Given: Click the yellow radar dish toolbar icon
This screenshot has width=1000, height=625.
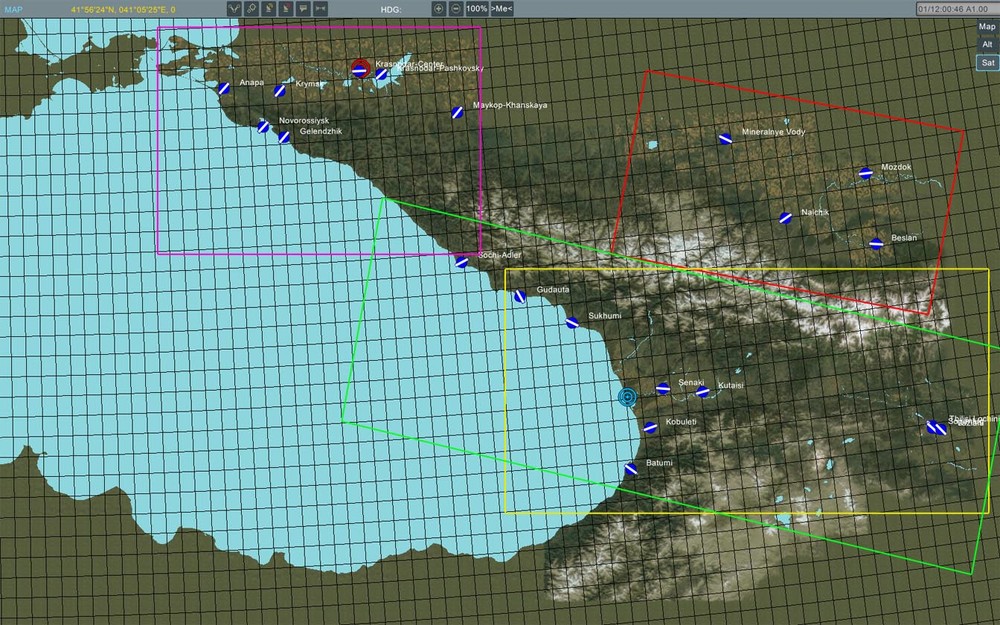Looking at the screenshot, I should coord(270,8).
